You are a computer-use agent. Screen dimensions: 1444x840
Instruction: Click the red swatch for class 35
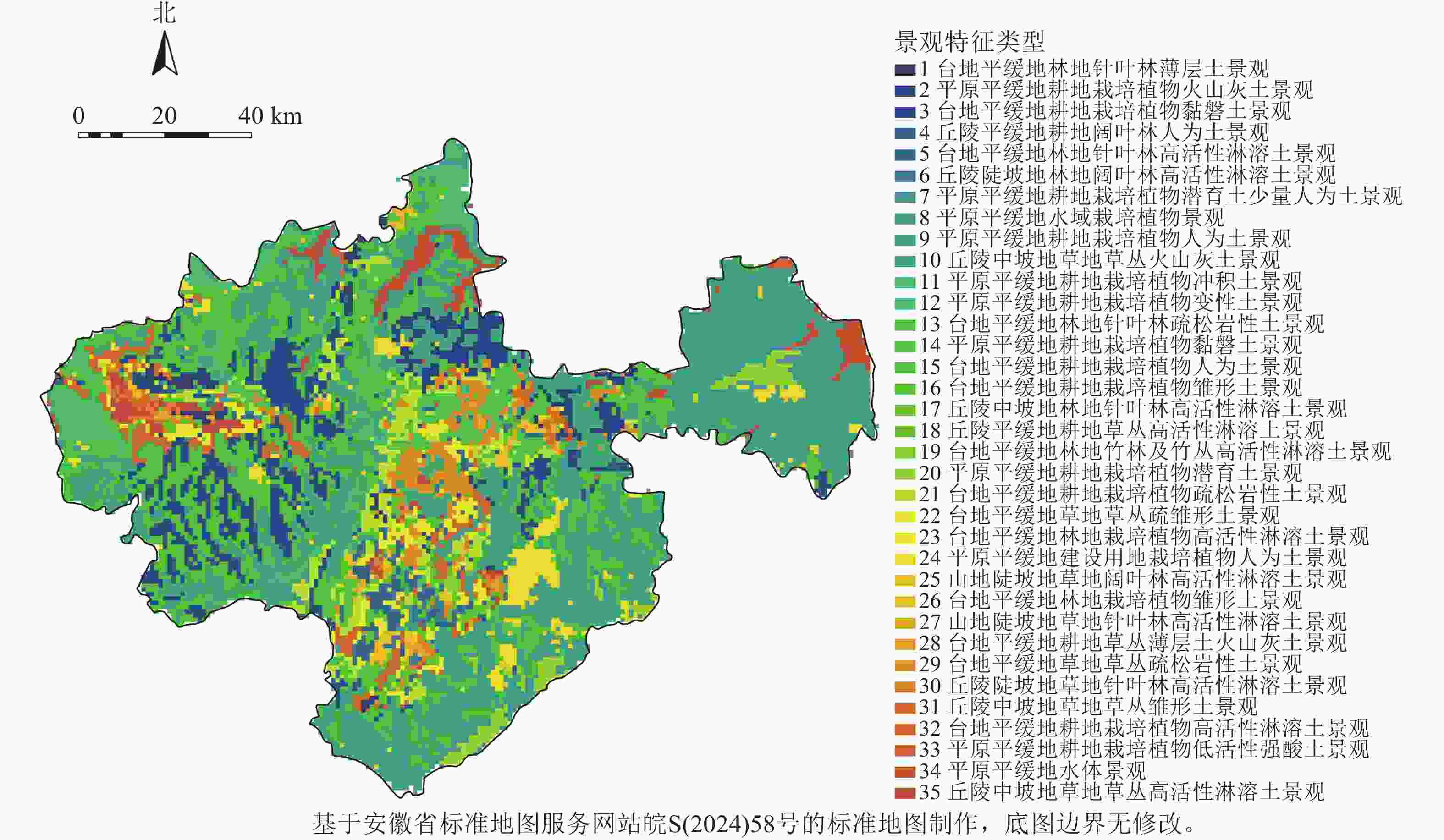(905, 793)
